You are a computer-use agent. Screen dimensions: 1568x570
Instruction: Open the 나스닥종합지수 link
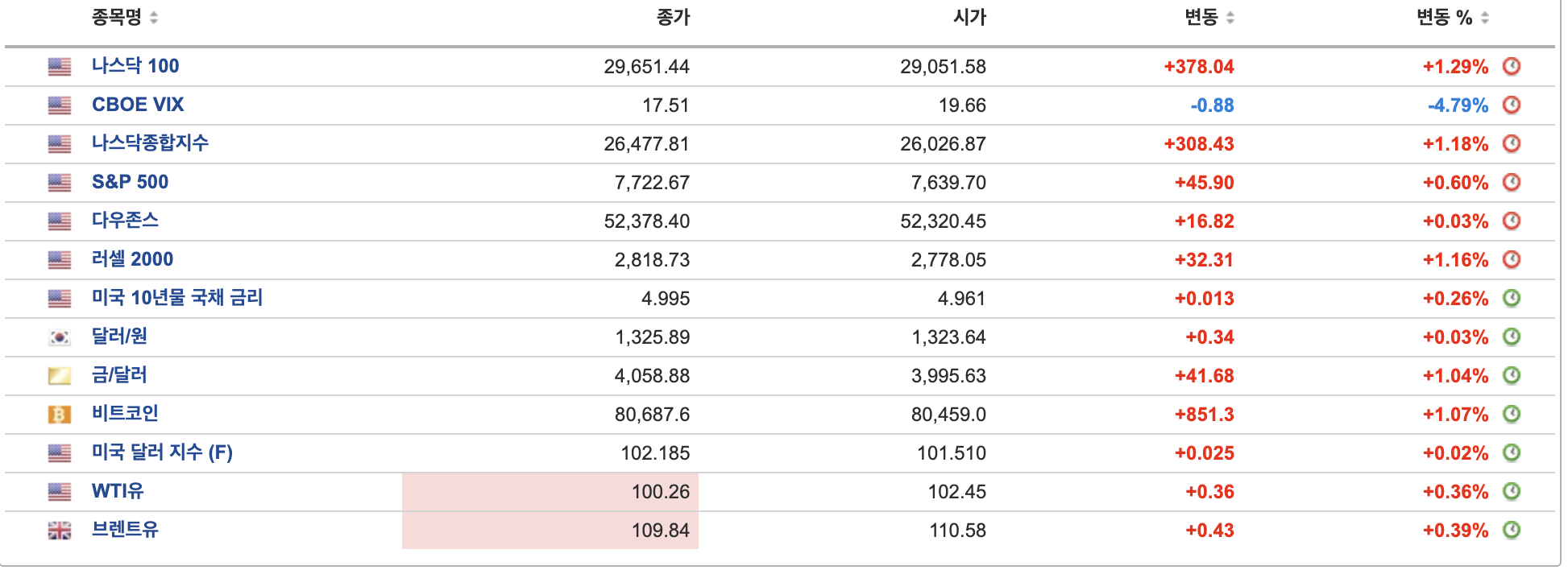[x=150, y=143]
